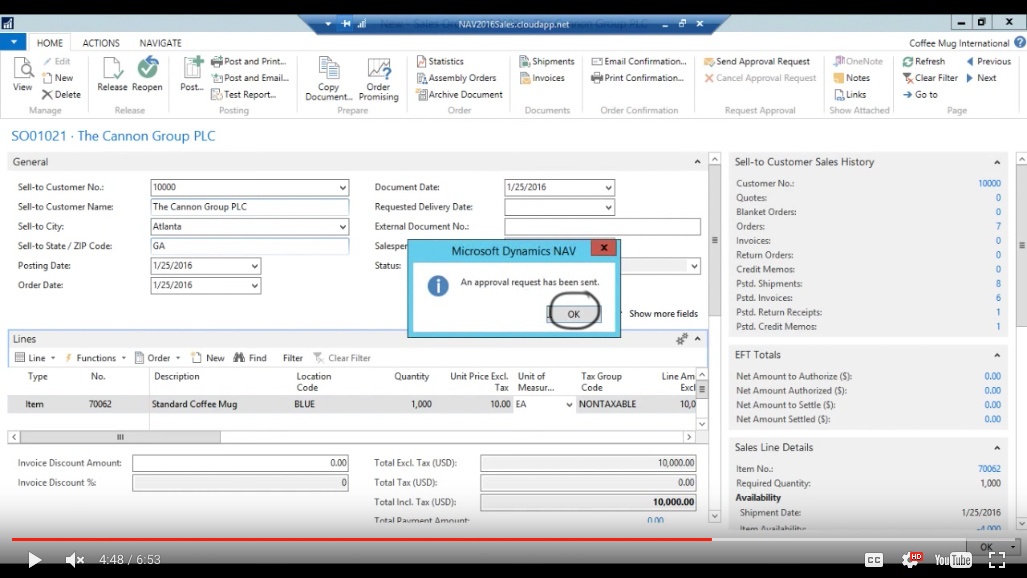This screenshot has height=578, width=1027.
Task: Open Shipments documents
Action: point(546,61)
